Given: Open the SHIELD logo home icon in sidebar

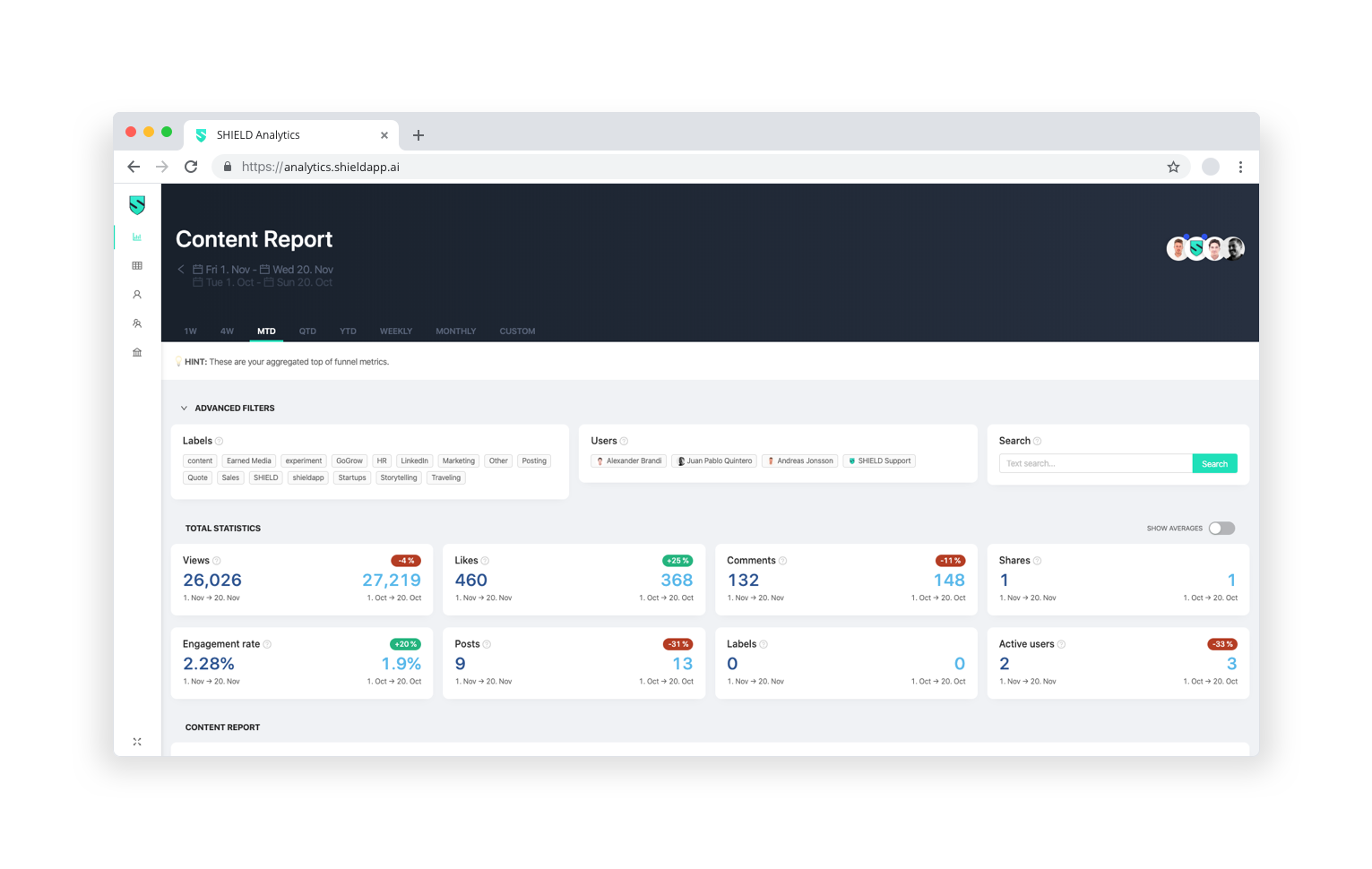Looking at the screenshot, I should [x=137, y=205].
